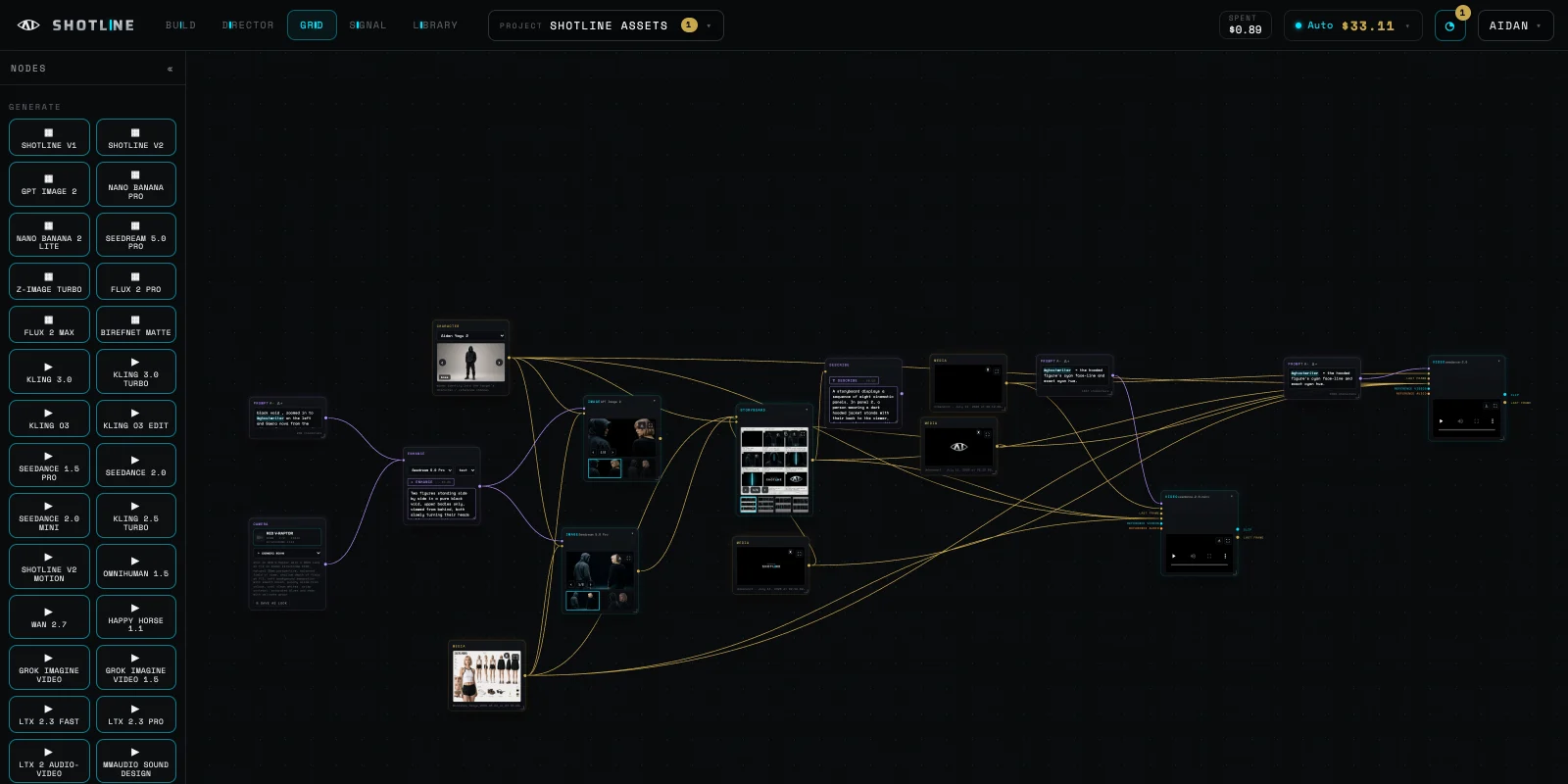Click the Birefnet Matte image icon
Image resolution: width=1568 pixels, height=784 pixels.
pyautogui.click(x=135, y=320)
